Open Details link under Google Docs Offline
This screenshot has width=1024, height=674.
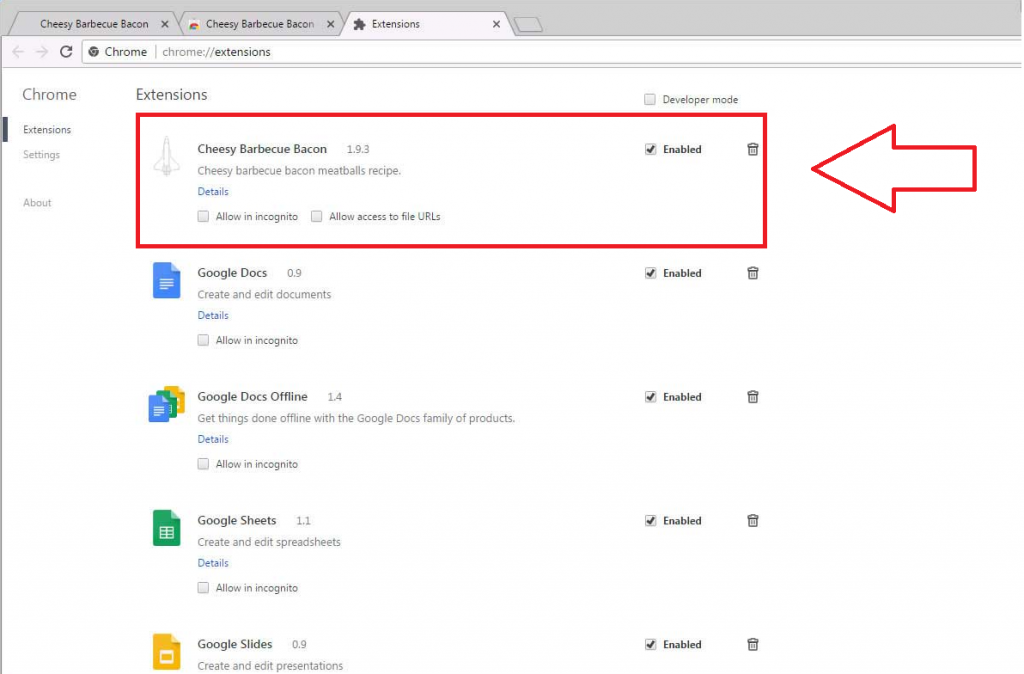[213, 439]
